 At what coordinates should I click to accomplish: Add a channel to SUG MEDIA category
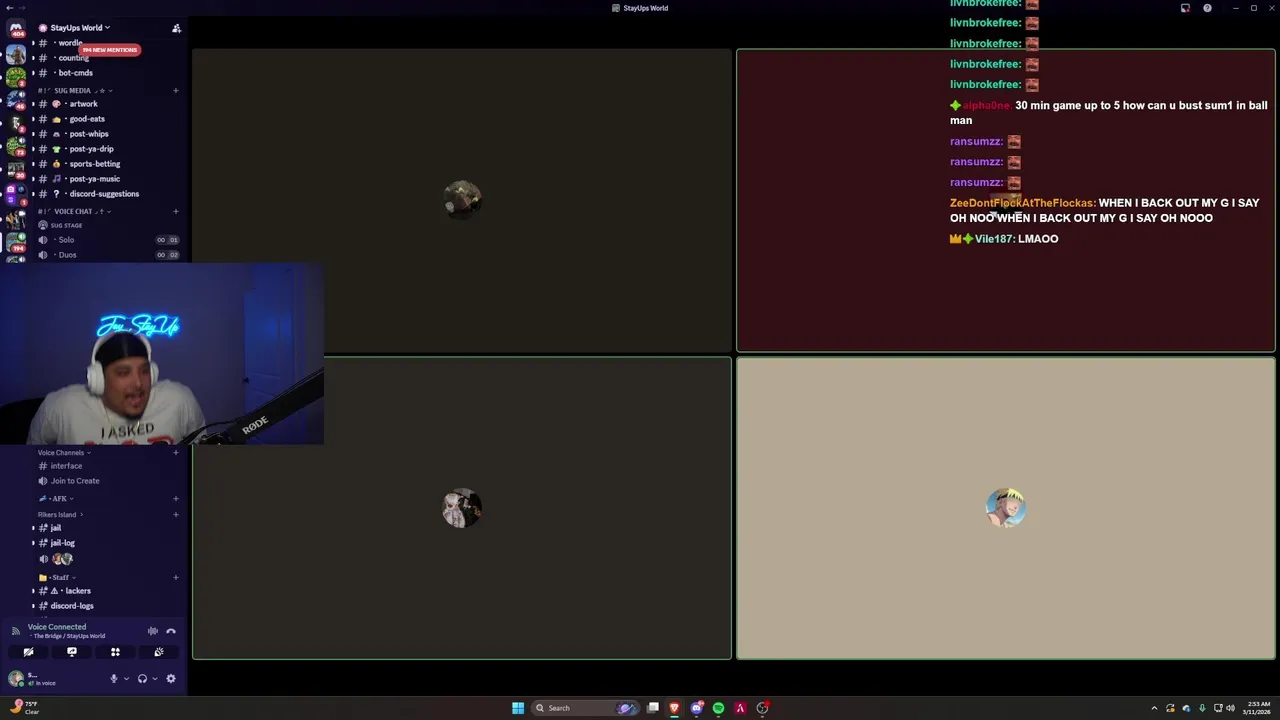pyautogui.click(x=176, y=91)
